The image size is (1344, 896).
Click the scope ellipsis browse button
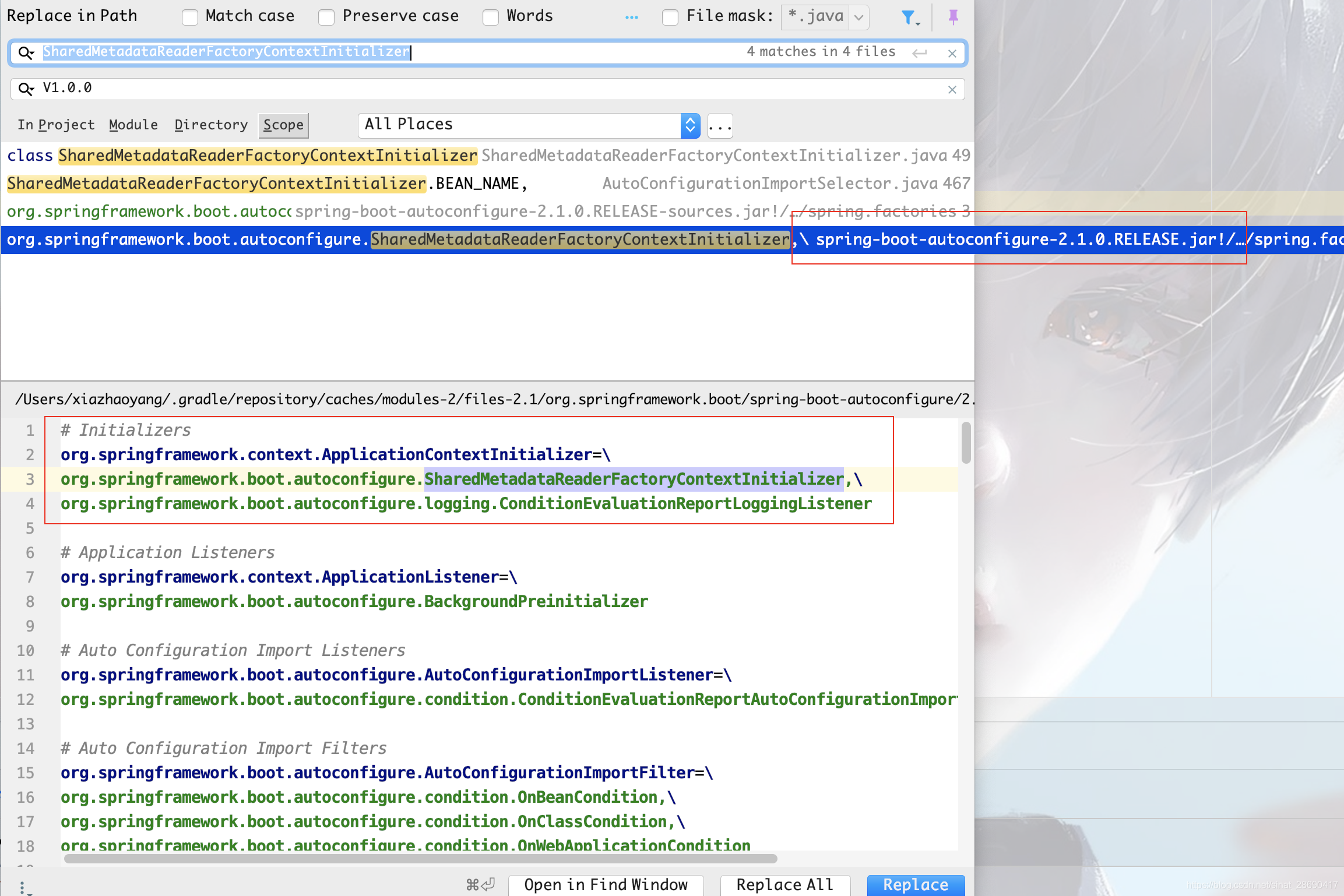coord(720,126)
